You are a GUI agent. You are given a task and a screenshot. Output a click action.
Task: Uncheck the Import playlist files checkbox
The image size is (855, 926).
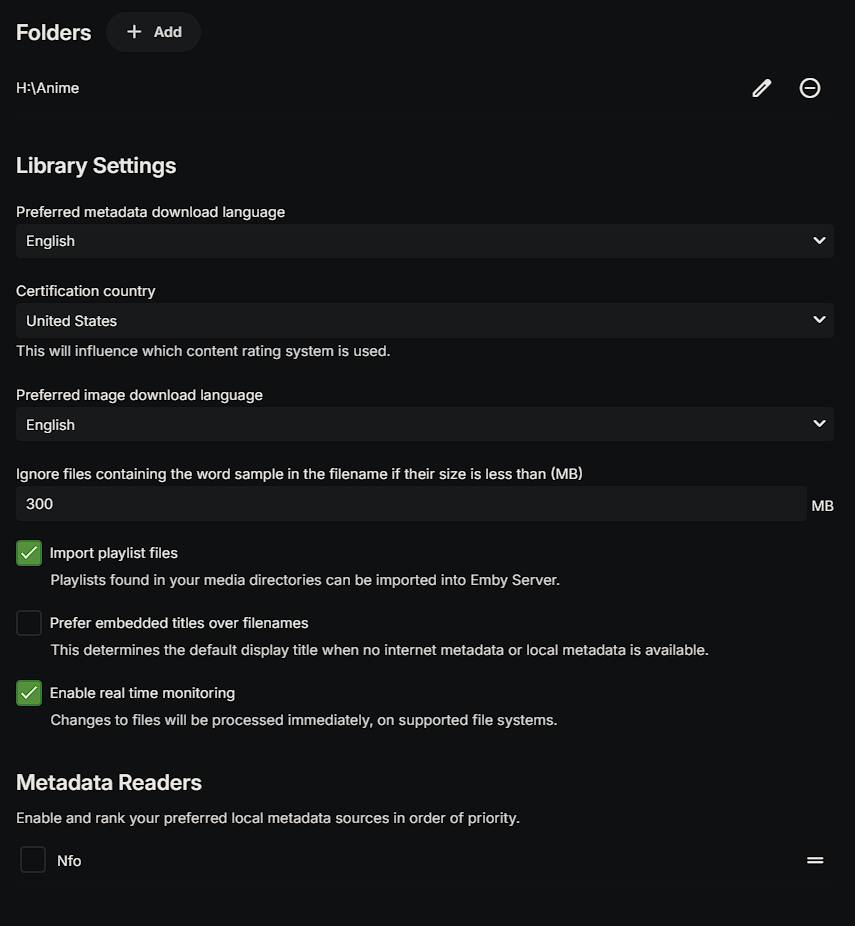29,553
